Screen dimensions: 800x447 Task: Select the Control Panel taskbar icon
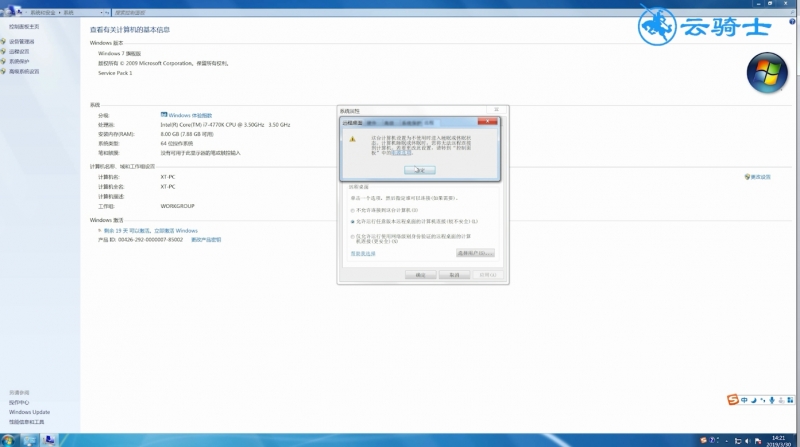[49, 440]
